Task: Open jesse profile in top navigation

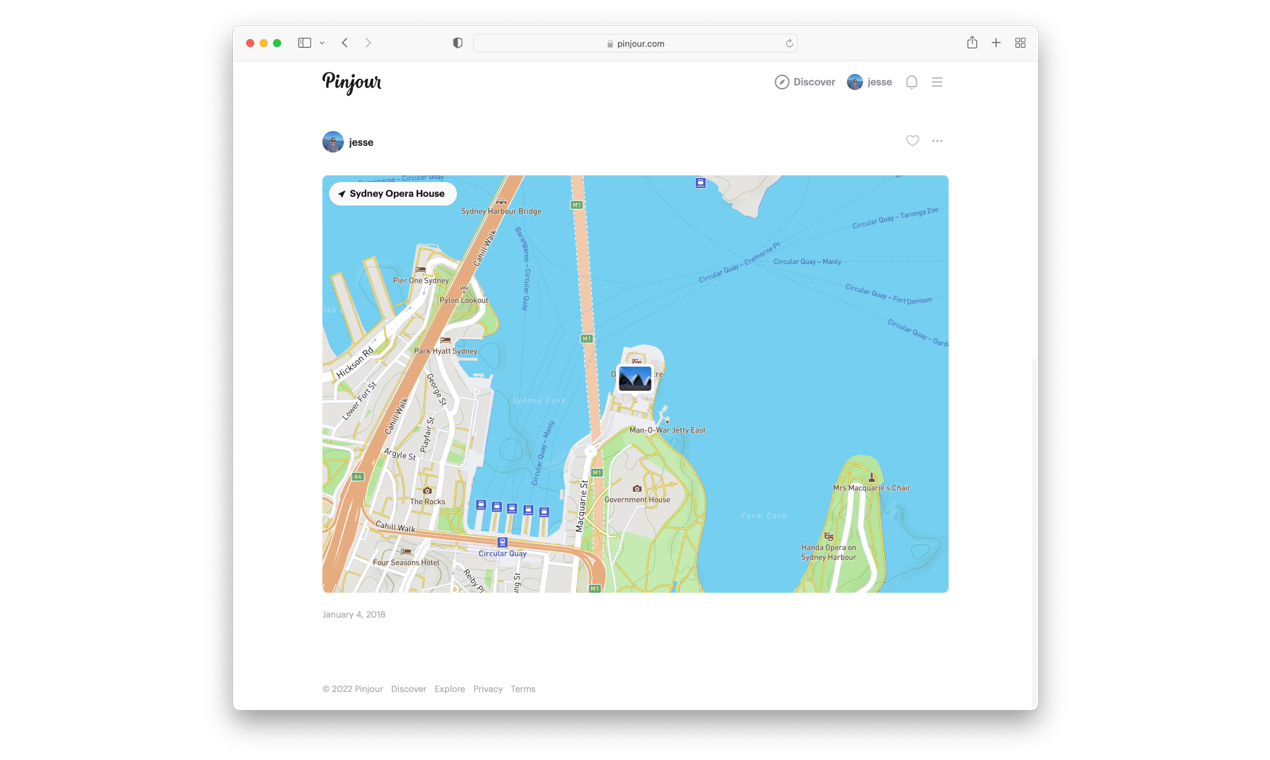Action: coord(869,82)
